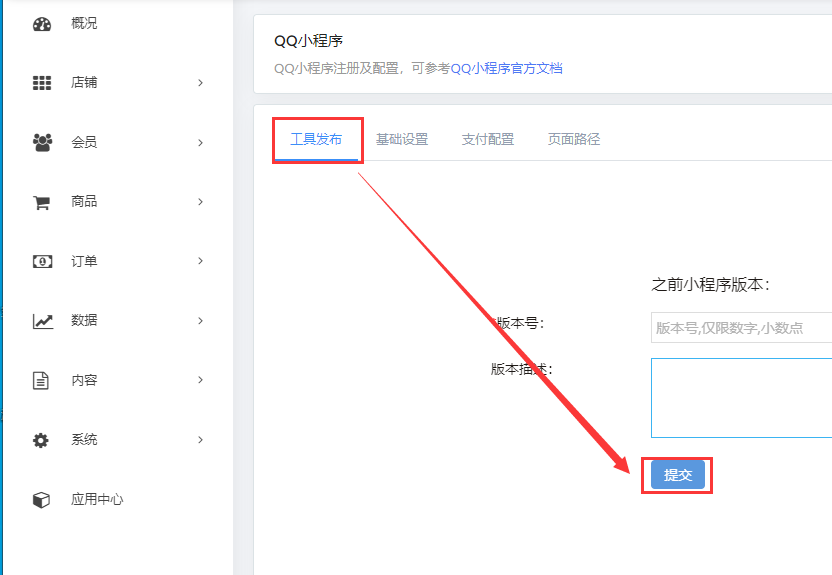Click the 内容 document icon
This screenshot has width=832, height=575.
pyautogui.click(x=41, y=380)
